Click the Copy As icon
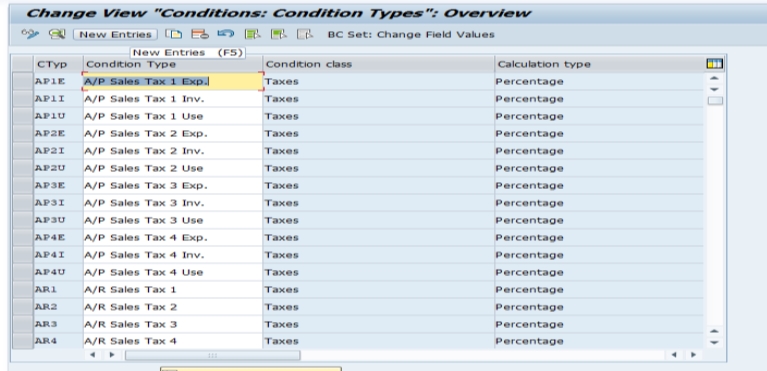This screenshot has height=371, width=767. 173,34
